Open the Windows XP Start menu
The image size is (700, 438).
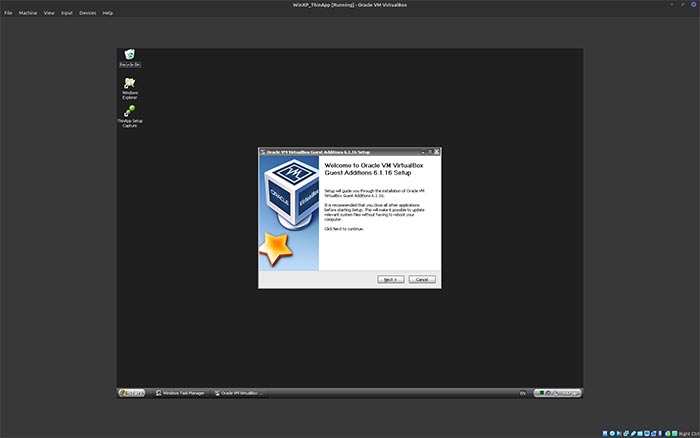click(132, 393)
